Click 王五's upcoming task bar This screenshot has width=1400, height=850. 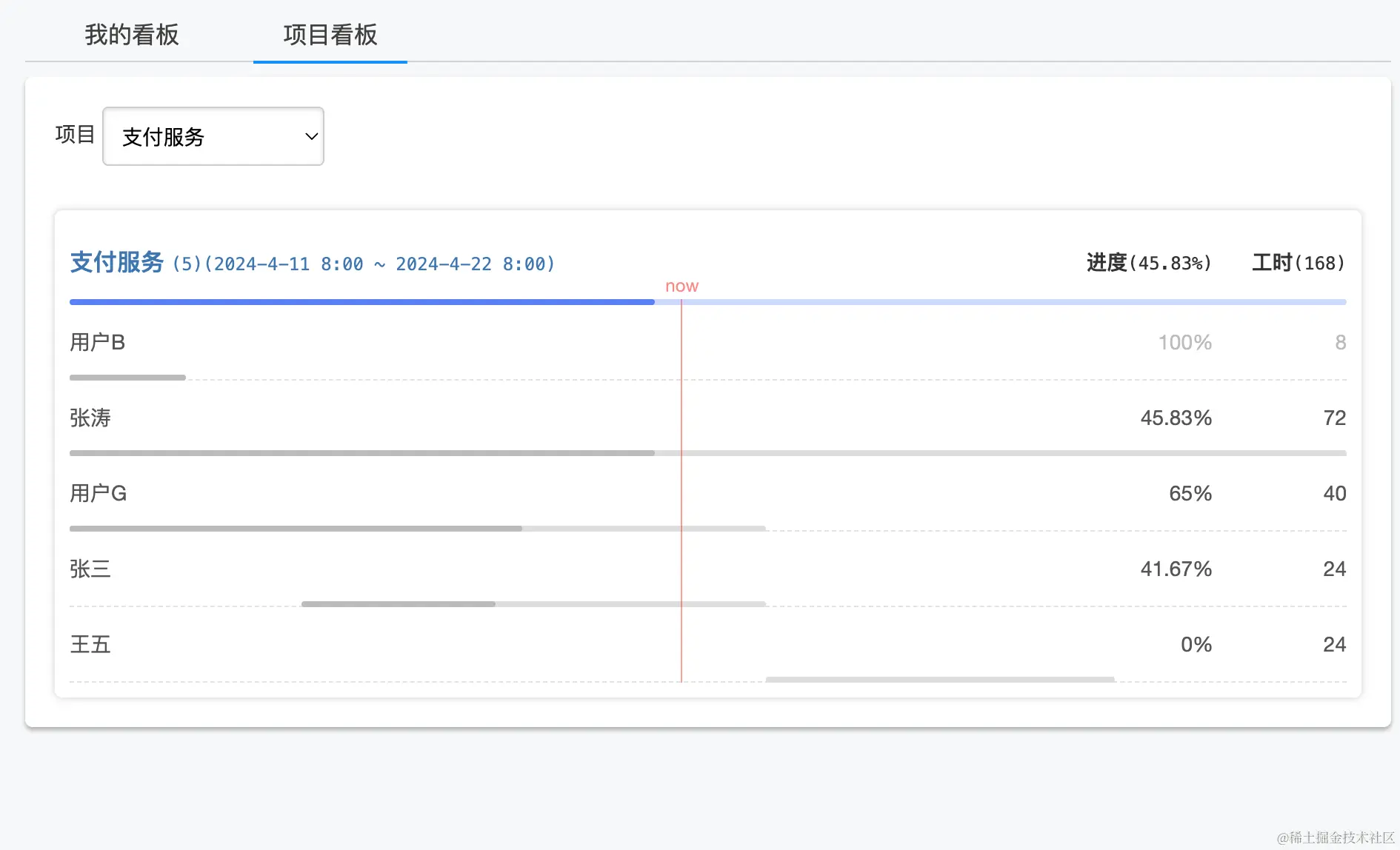click(940, 680)
